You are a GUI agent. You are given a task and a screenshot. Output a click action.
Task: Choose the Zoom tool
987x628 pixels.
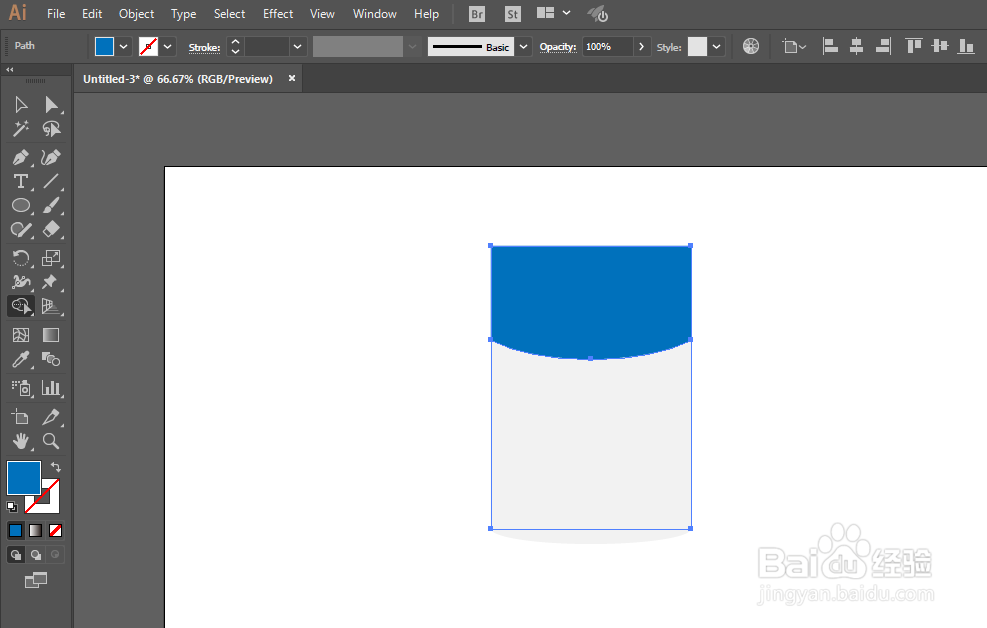click(52, 441)
